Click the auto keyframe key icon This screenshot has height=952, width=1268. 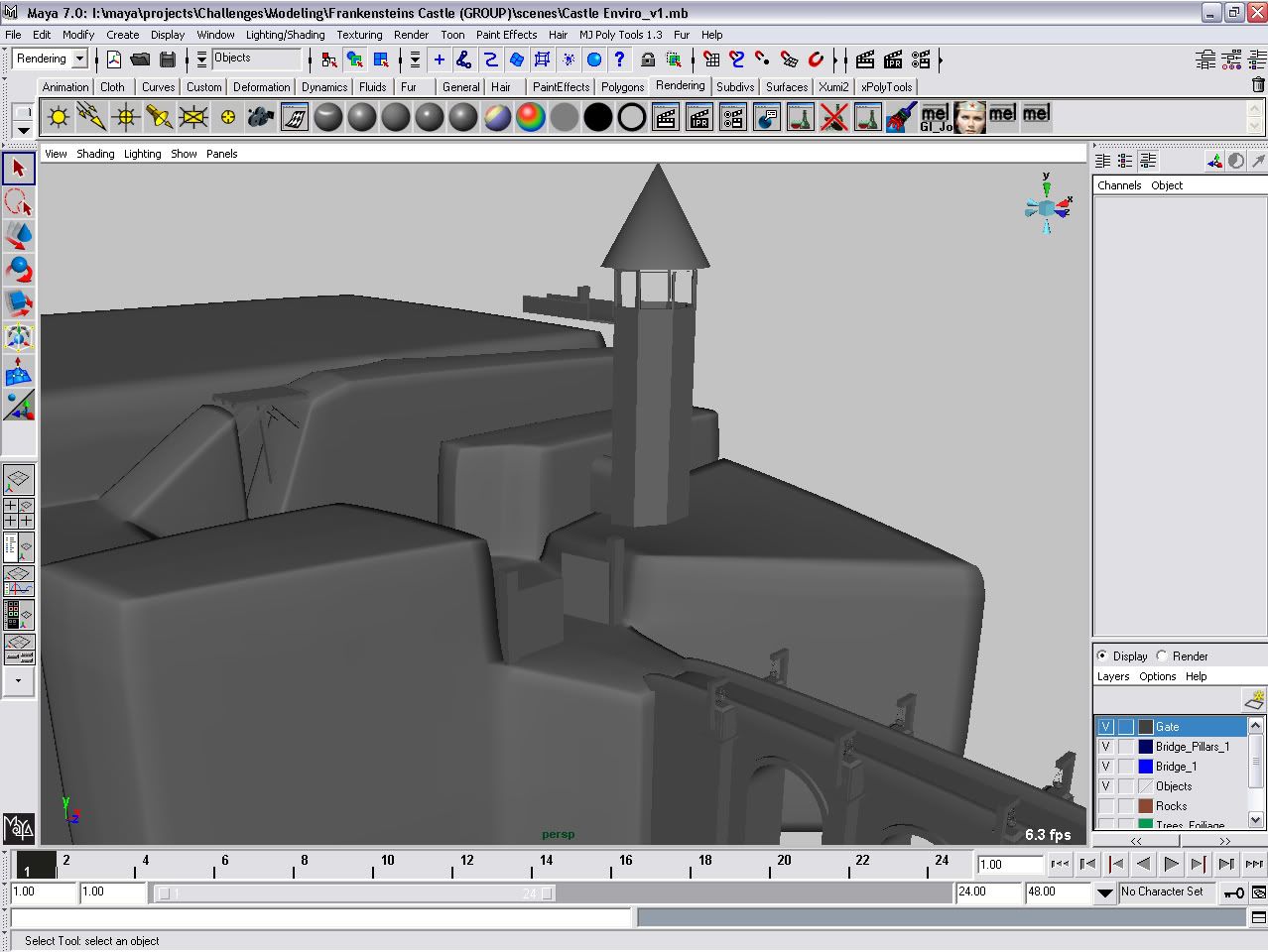coord(1233,892)
